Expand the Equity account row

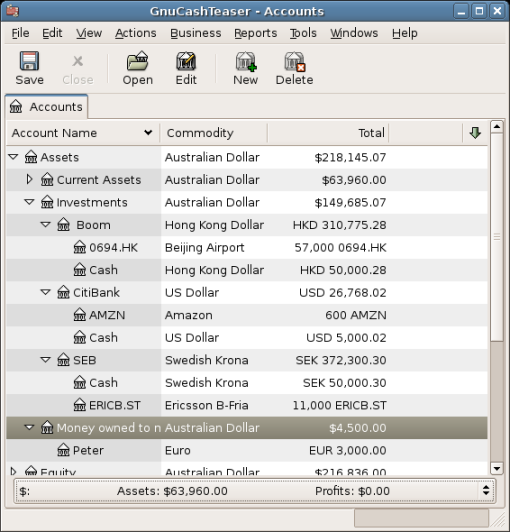13,471
